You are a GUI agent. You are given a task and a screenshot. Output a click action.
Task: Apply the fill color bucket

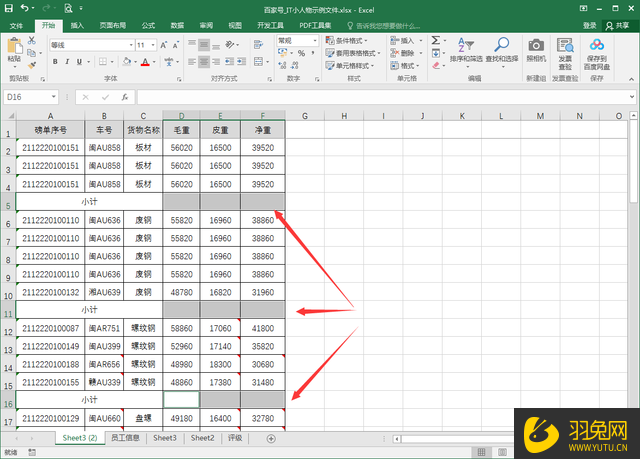(127, 62)
